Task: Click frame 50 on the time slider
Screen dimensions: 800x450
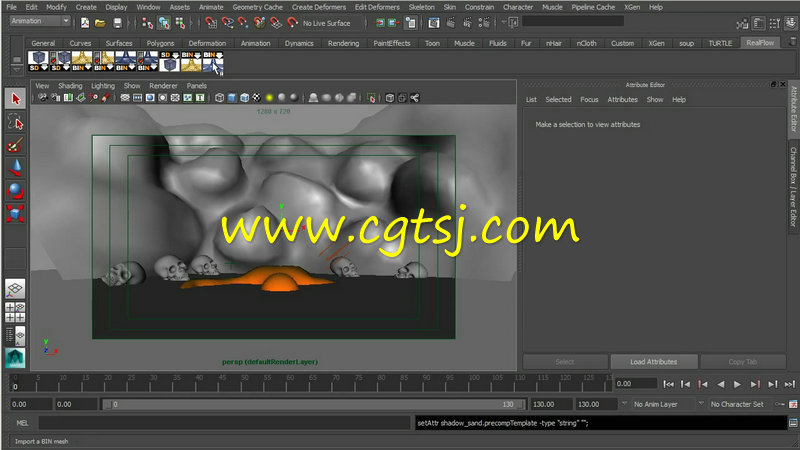Action: pyautogui.click(x=243, y=384)
